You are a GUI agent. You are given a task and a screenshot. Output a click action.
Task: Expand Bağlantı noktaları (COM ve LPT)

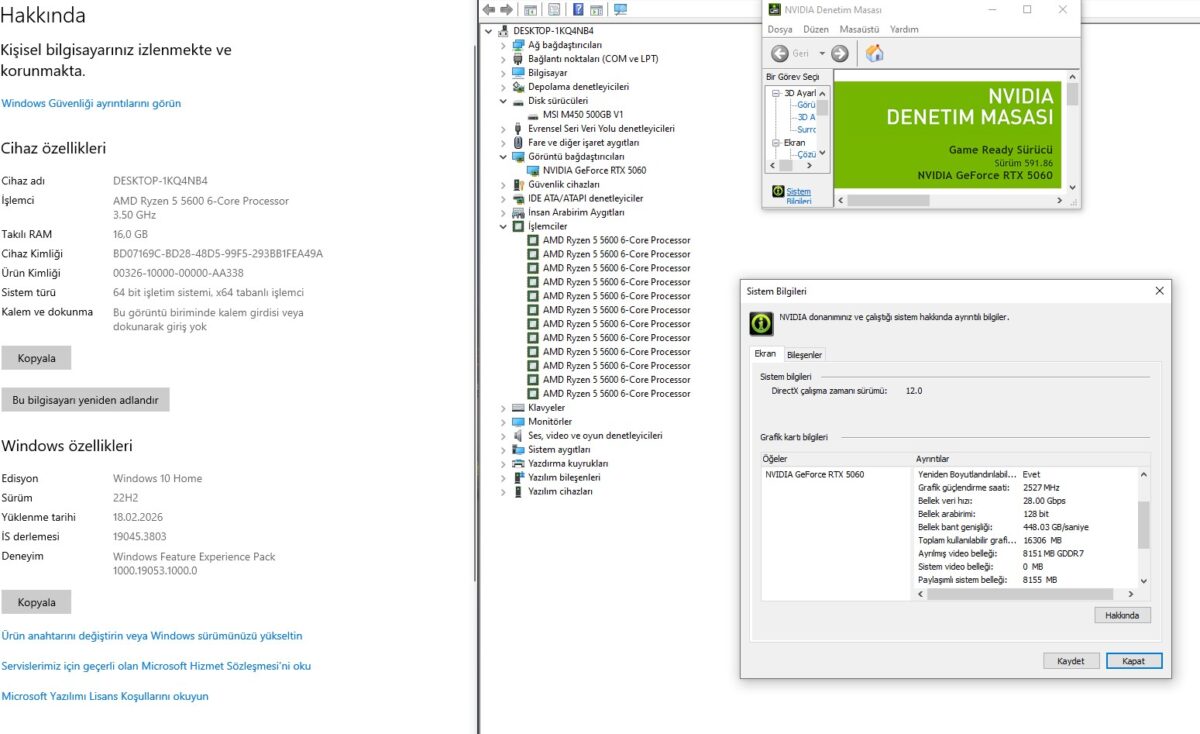(x=503, y=59)
